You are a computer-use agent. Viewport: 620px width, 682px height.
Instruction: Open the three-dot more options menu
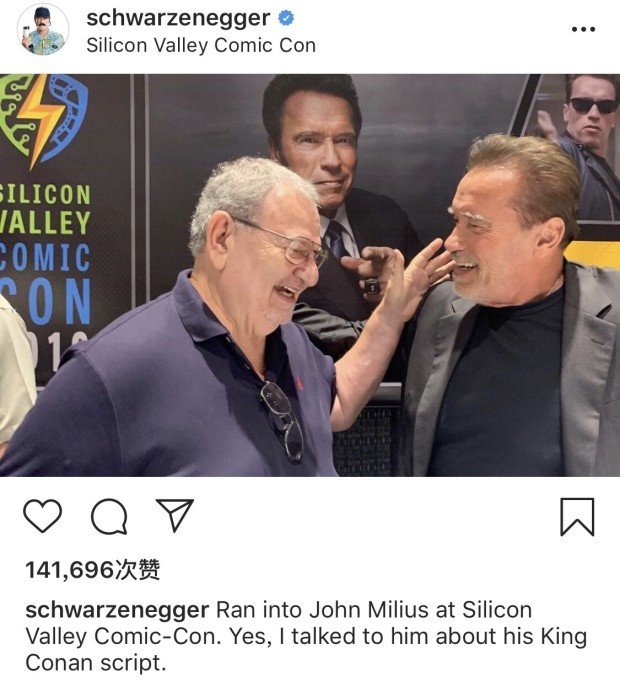(583, 29)
